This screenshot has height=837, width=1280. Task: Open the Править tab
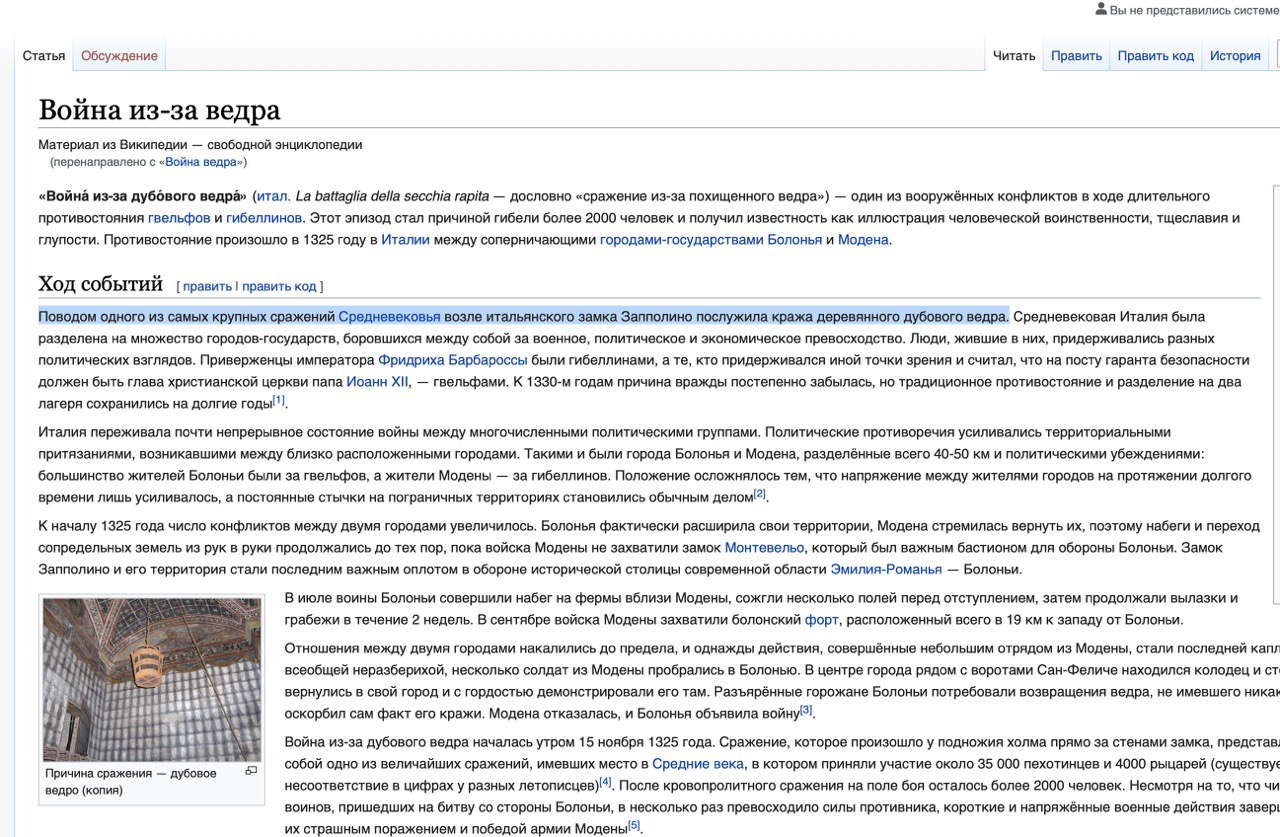1076,56
